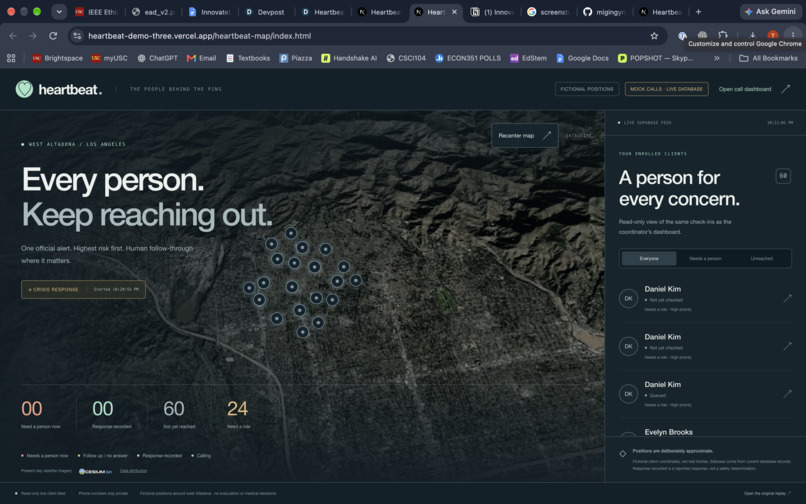Viewport: 806px width, 504px height.
Task: Expand hidden bookmarks with double chevron
Action: (717, 58)
